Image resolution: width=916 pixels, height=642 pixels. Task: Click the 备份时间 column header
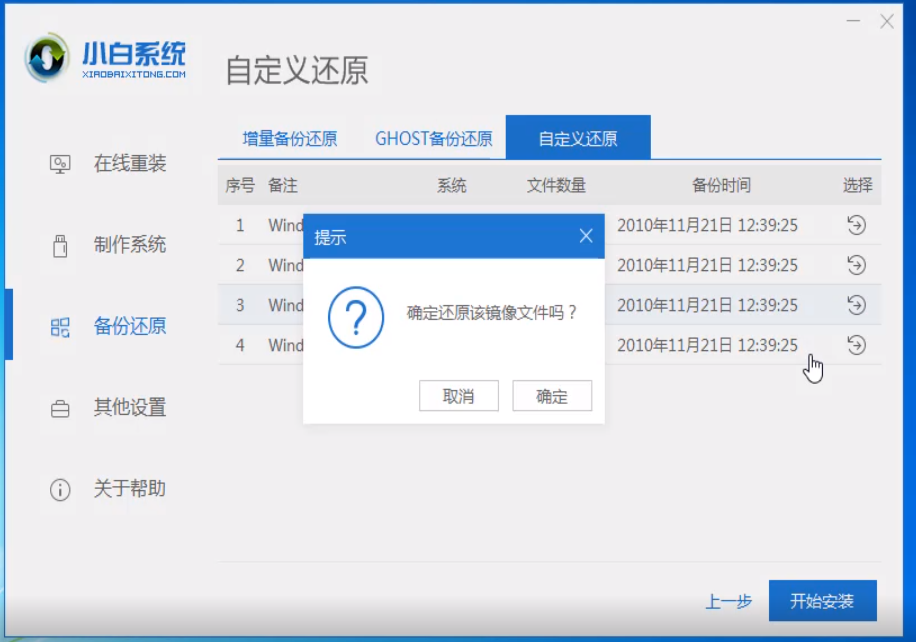720,185
